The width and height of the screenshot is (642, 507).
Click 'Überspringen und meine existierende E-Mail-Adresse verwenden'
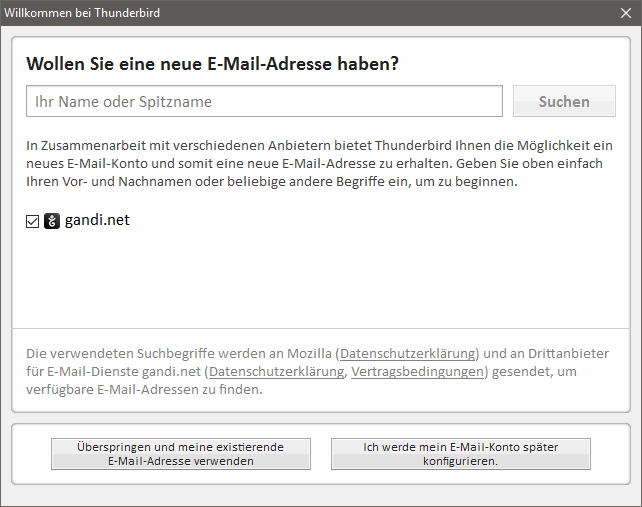181,454
